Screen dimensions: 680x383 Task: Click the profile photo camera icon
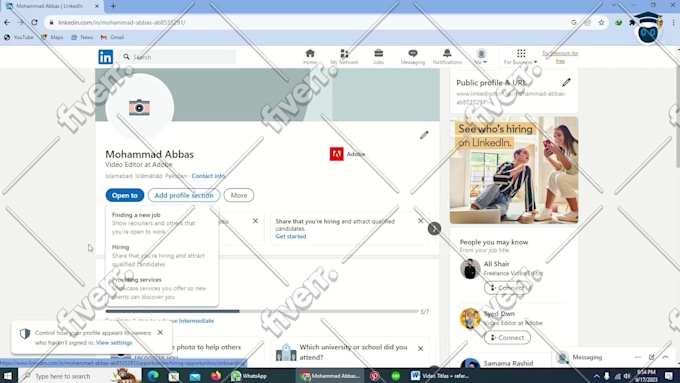point(139,107)
